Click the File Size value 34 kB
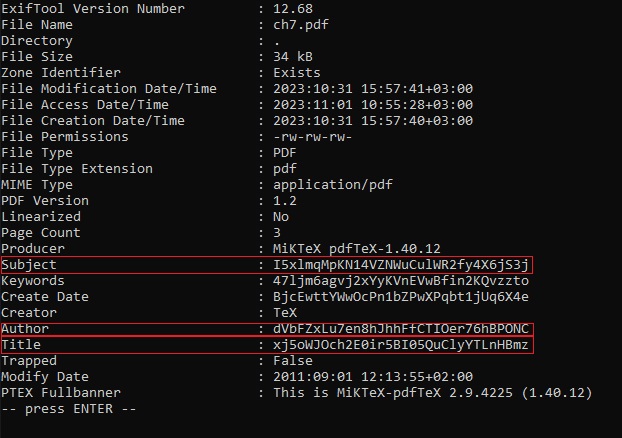622x438 pixels. pyautogui.click(x=293, y=56)
